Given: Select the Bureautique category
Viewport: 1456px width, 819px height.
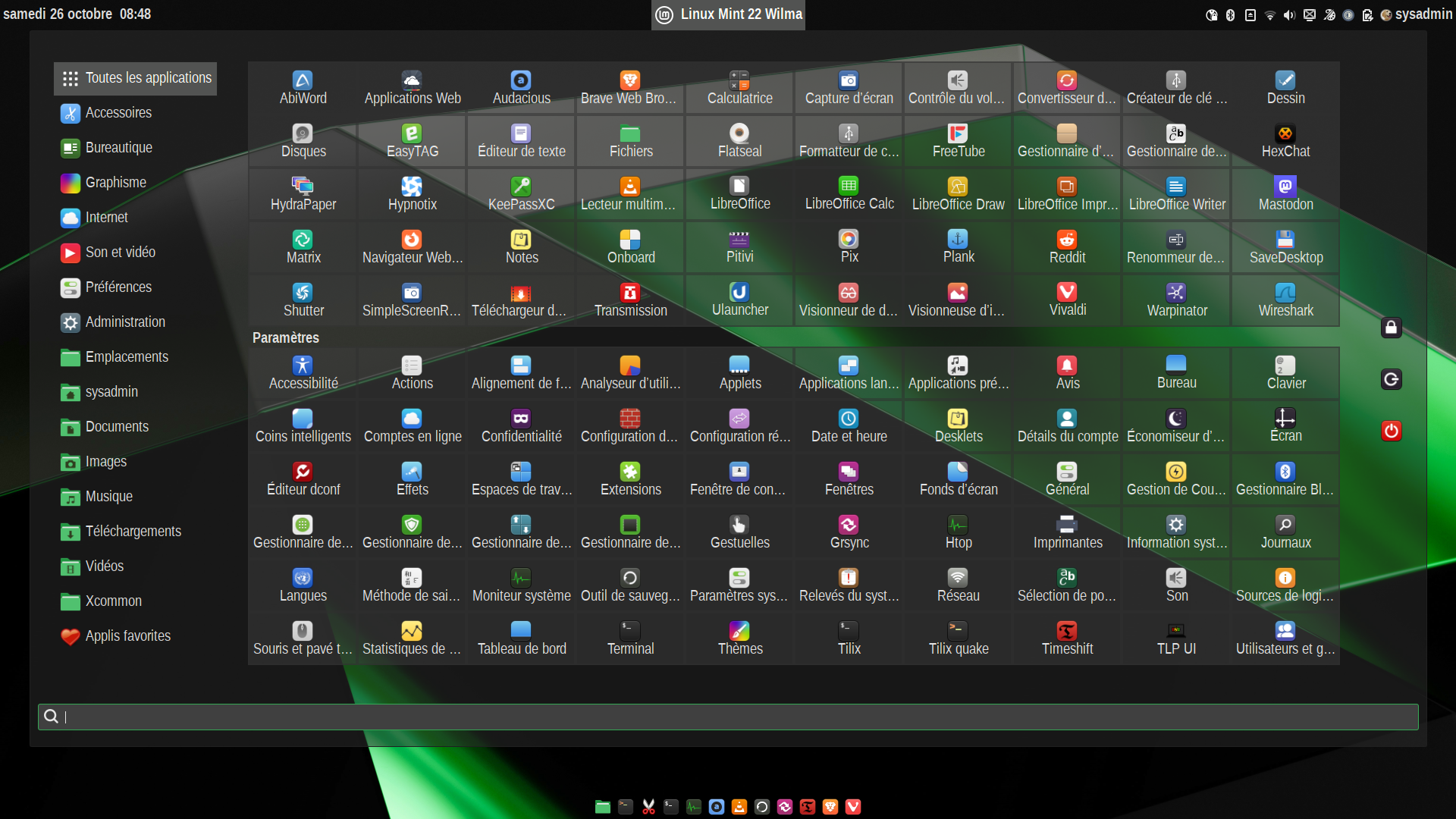Looking at the screenshot, I should [x=118, y=148].
